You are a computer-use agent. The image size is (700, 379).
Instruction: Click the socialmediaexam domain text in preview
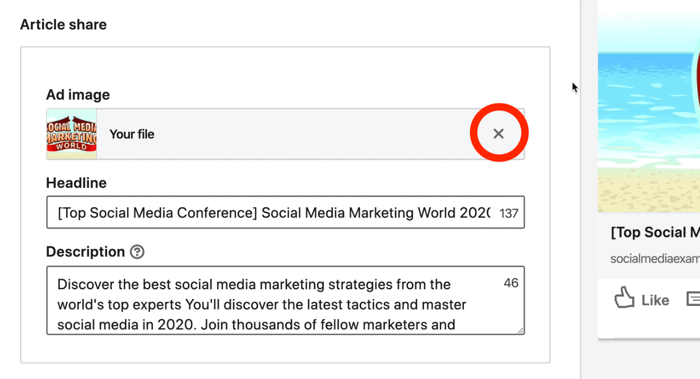coord(655,258)
